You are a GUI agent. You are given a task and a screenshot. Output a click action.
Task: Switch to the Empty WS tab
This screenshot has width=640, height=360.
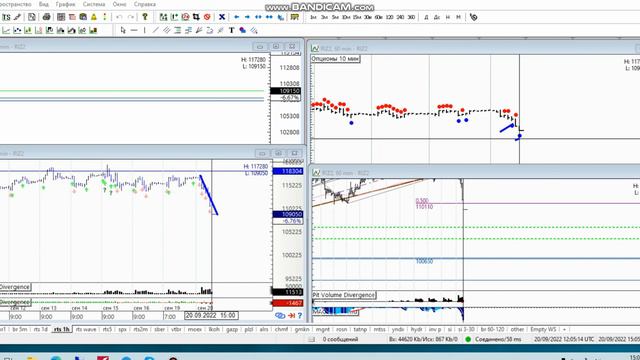(x=543, y=329)
